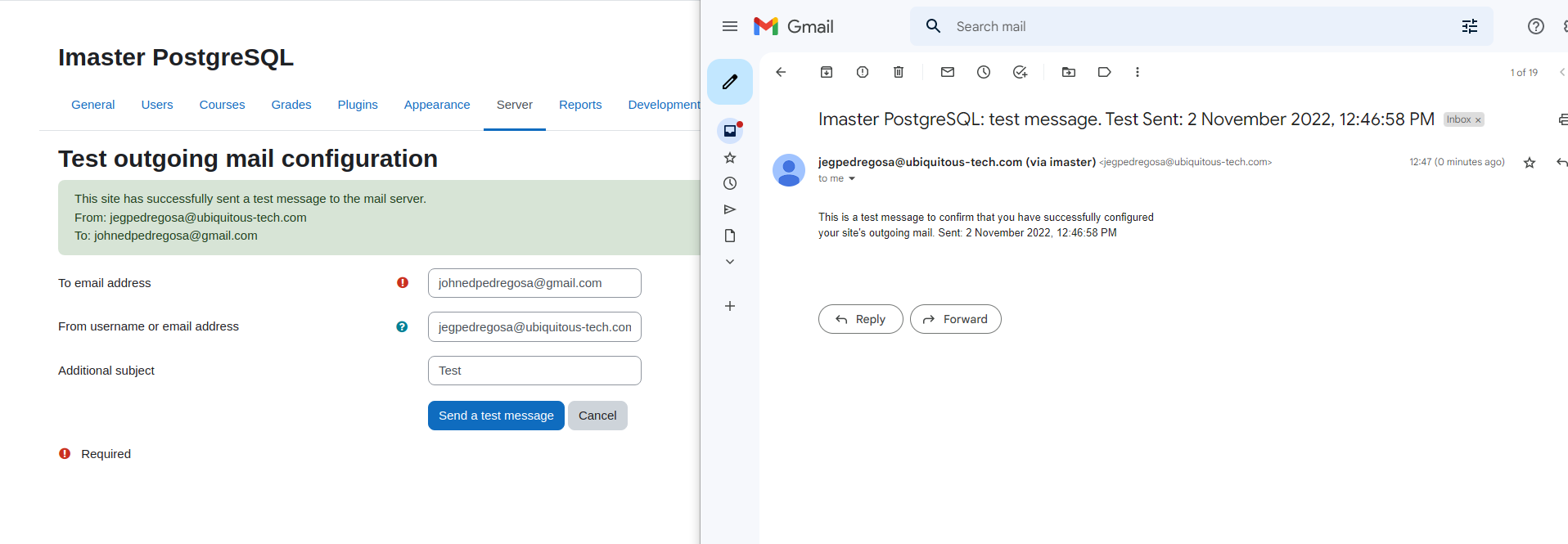Open Plugins tab

[358, 105]
